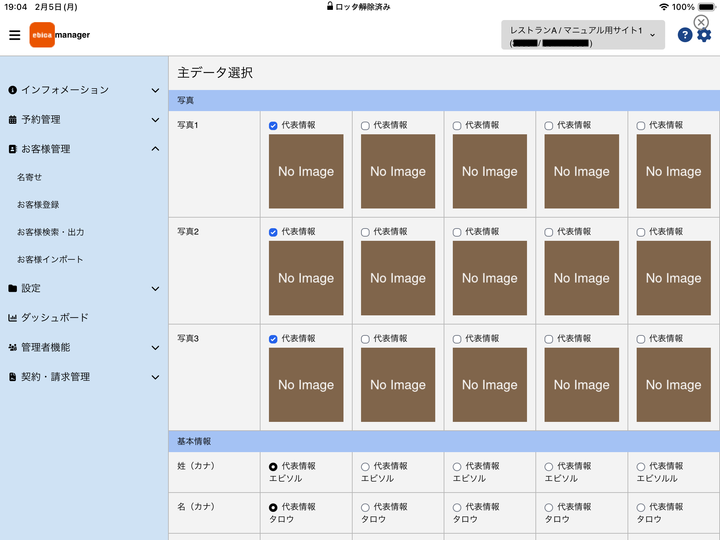The image size is (720, 540).
Task: Click the ebica manager logo
Action: (60, 35)
